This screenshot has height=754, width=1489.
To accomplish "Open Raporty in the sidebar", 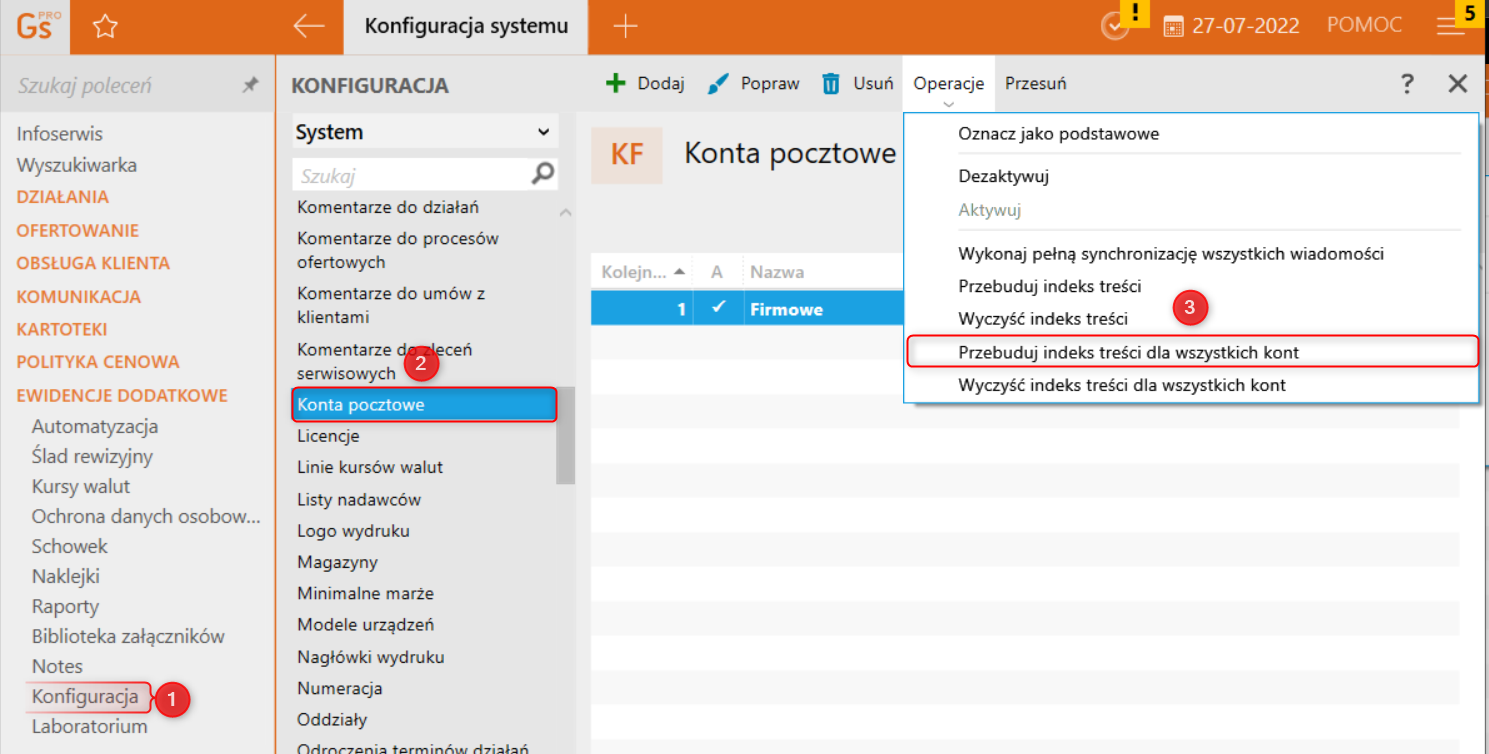I will click(x=65, y=606).
